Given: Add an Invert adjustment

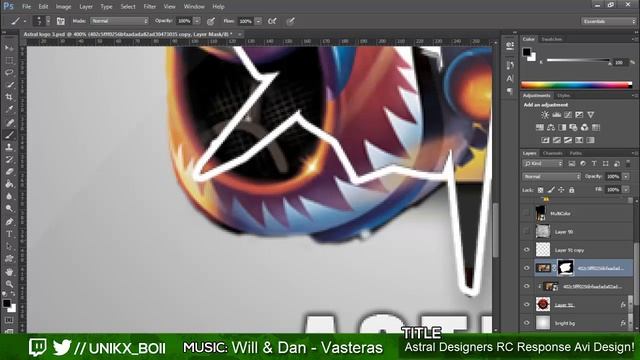Looking at the screenshot, I should [x=545, y=140].
